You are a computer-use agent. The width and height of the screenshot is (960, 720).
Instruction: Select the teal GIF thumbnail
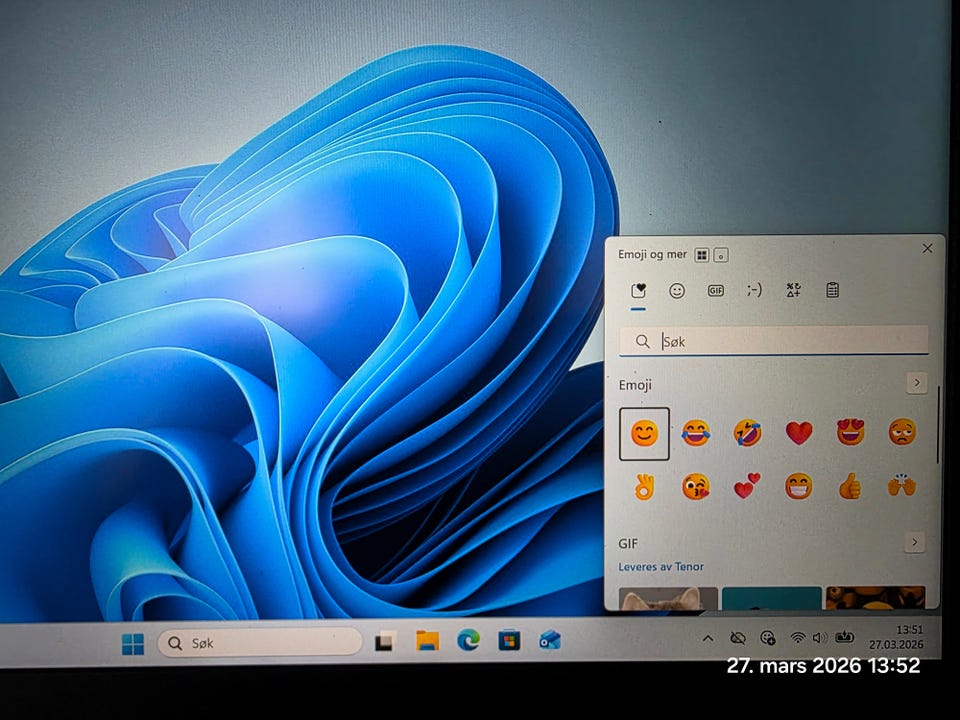771,598
